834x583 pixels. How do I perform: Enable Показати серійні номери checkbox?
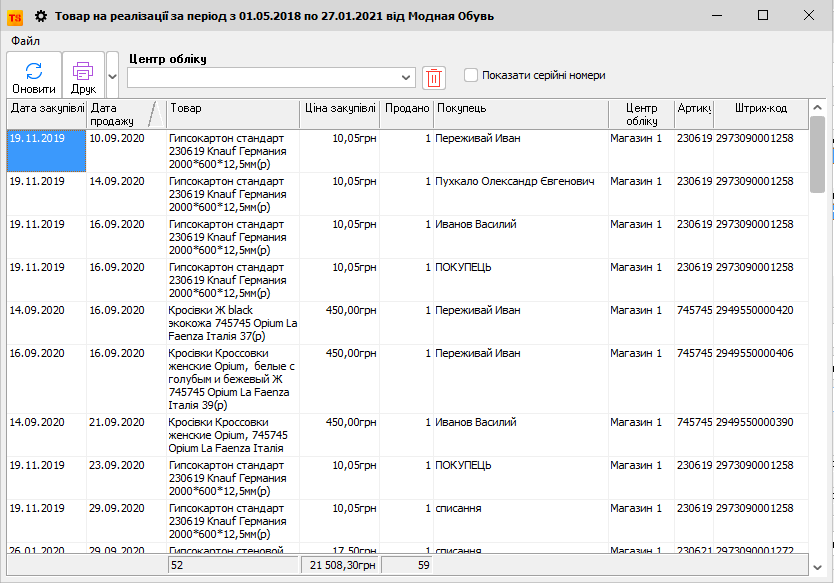471,75
